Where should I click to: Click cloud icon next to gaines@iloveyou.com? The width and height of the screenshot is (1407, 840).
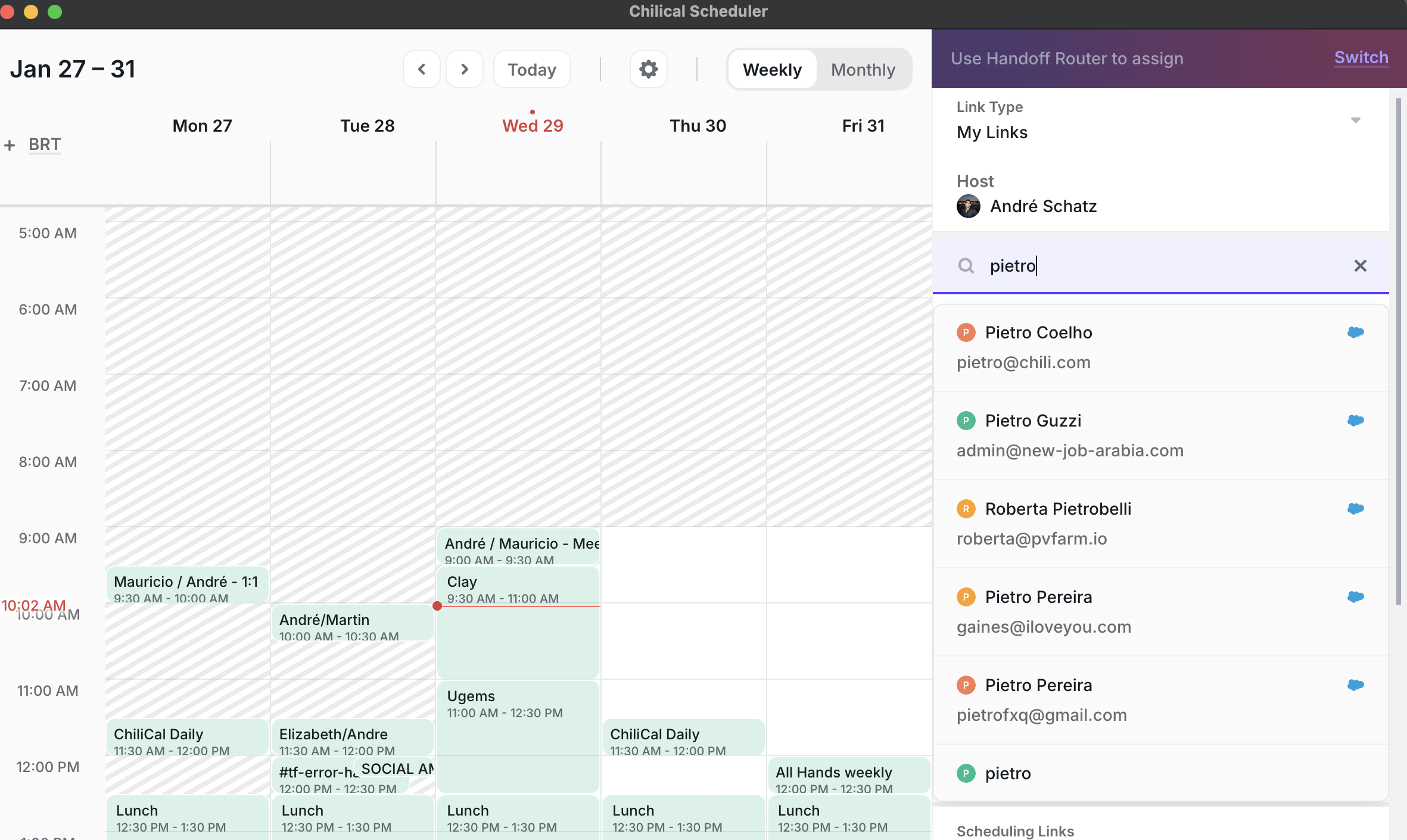tap(1356, 596)
